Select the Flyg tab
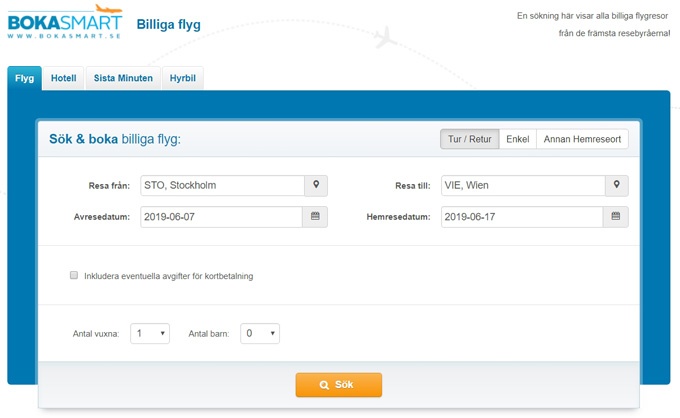 pyautogui.click(x=24, y=79)
